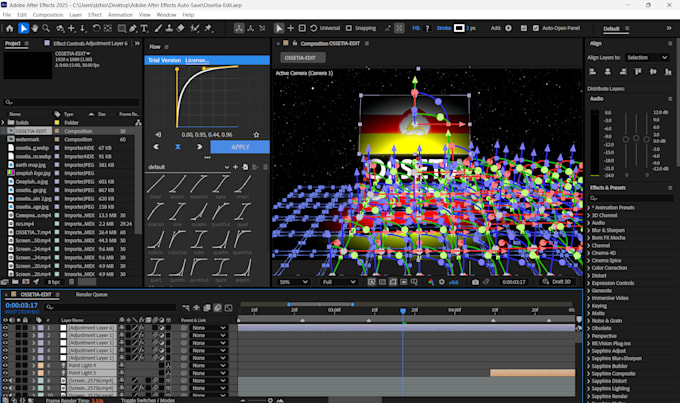Image resolution: width=680 pixels, height=403 pixels.
Task: Click the current time indicator playhead
Action: pos(403,311)
